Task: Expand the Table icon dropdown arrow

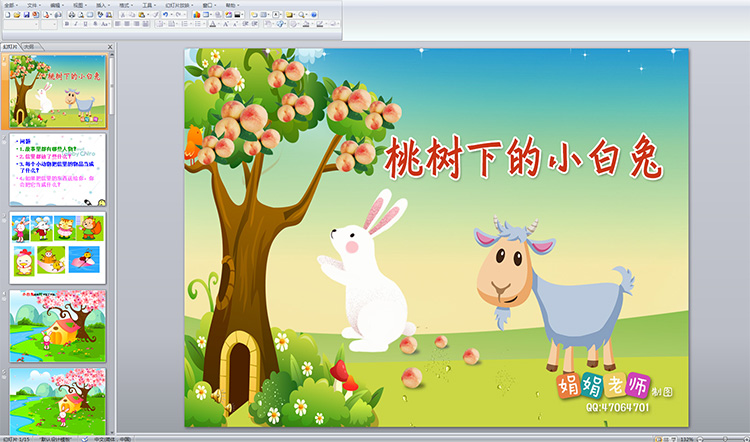Action: click(211, 15)
